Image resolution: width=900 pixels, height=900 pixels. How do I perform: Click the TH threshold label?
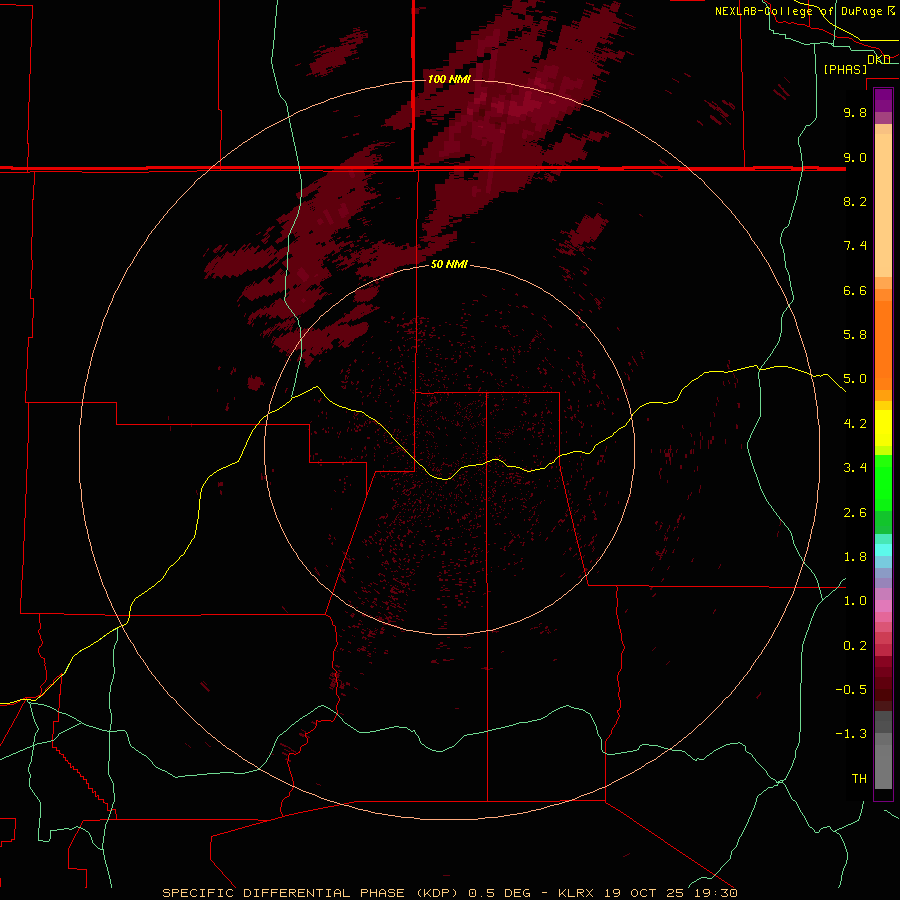859,779
